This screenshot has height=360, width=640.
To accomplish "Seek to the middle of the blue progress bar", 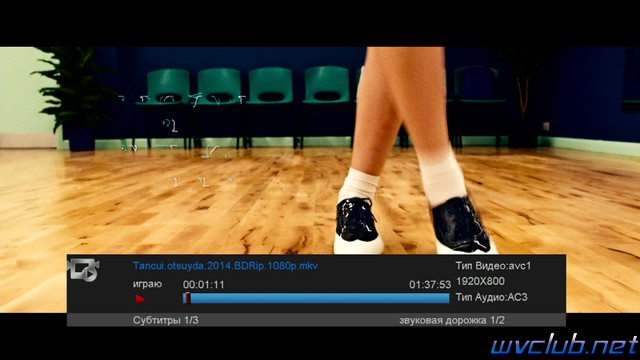I will (316, 298).
